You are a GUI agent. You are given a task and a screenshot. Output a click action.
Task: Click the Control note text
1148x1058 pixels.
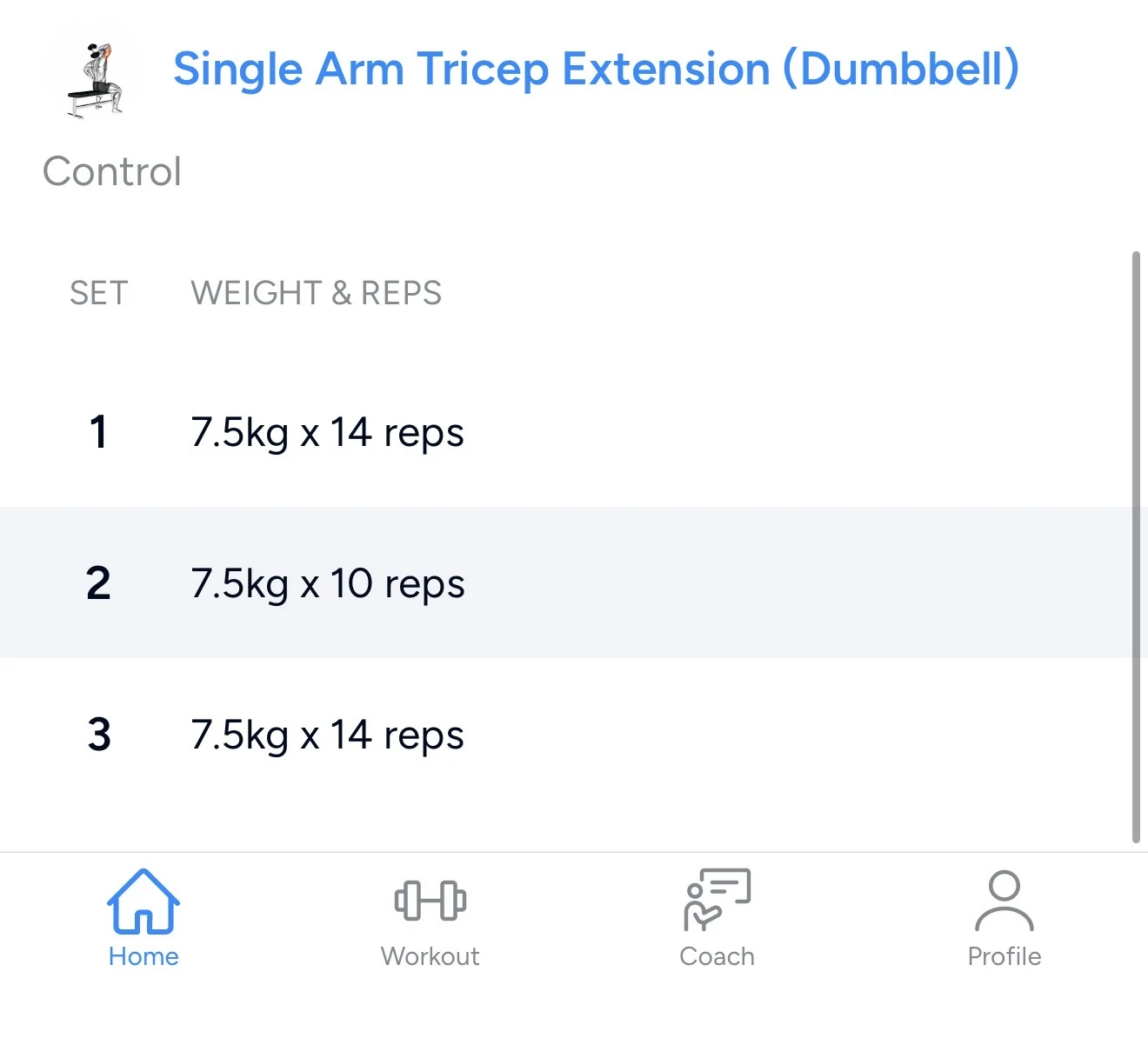click(112, 171)
